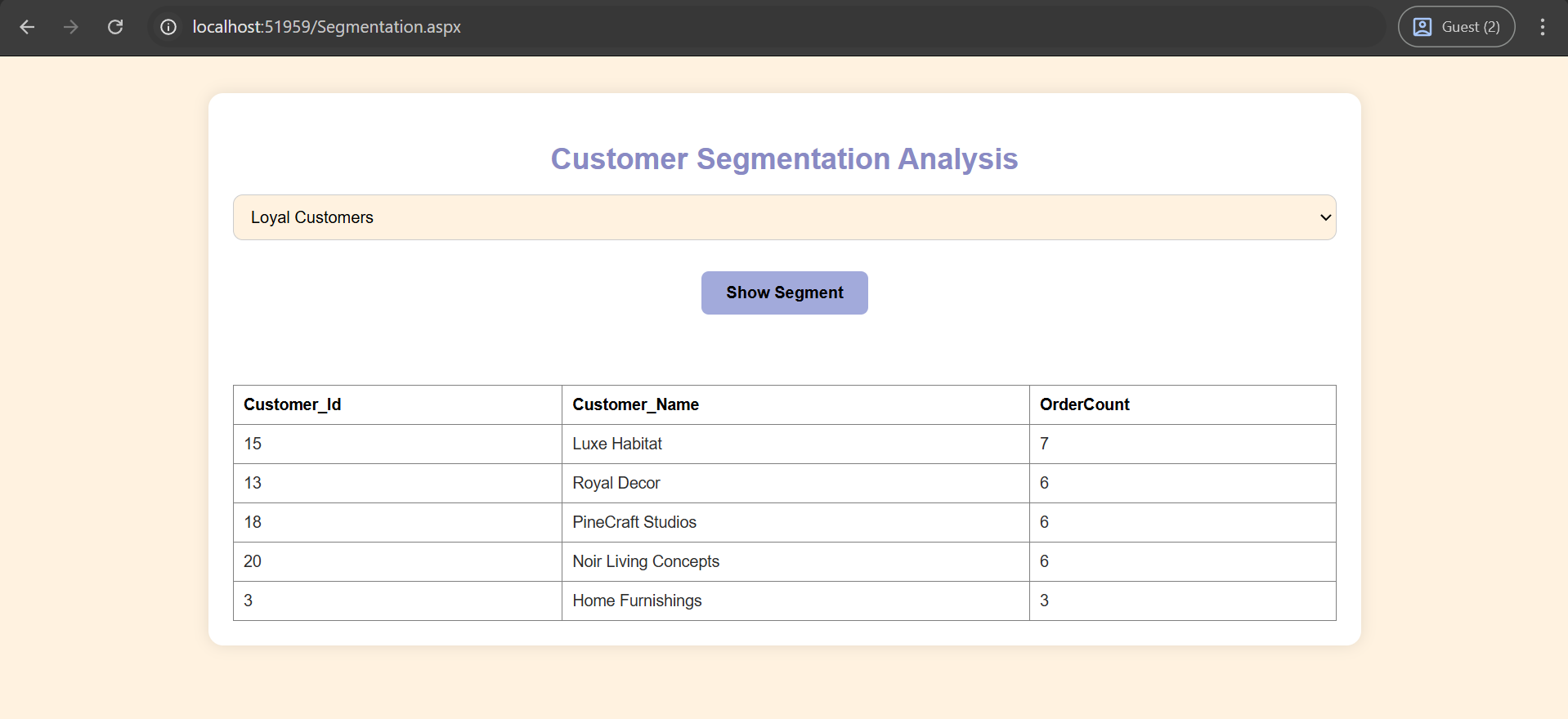Select the Home Furnishings name cell
The height and width of the screenshot is (719, 1568).
[x=795, y=601]
